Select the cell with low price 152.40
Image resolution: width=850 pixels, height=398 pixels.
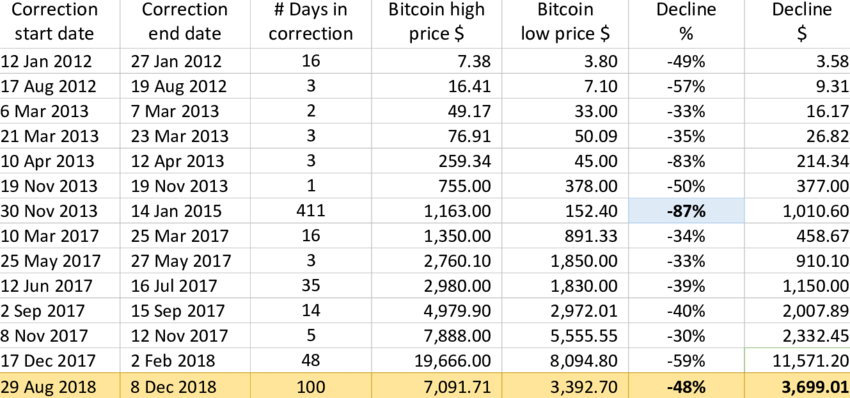click(x=565, y=210)
